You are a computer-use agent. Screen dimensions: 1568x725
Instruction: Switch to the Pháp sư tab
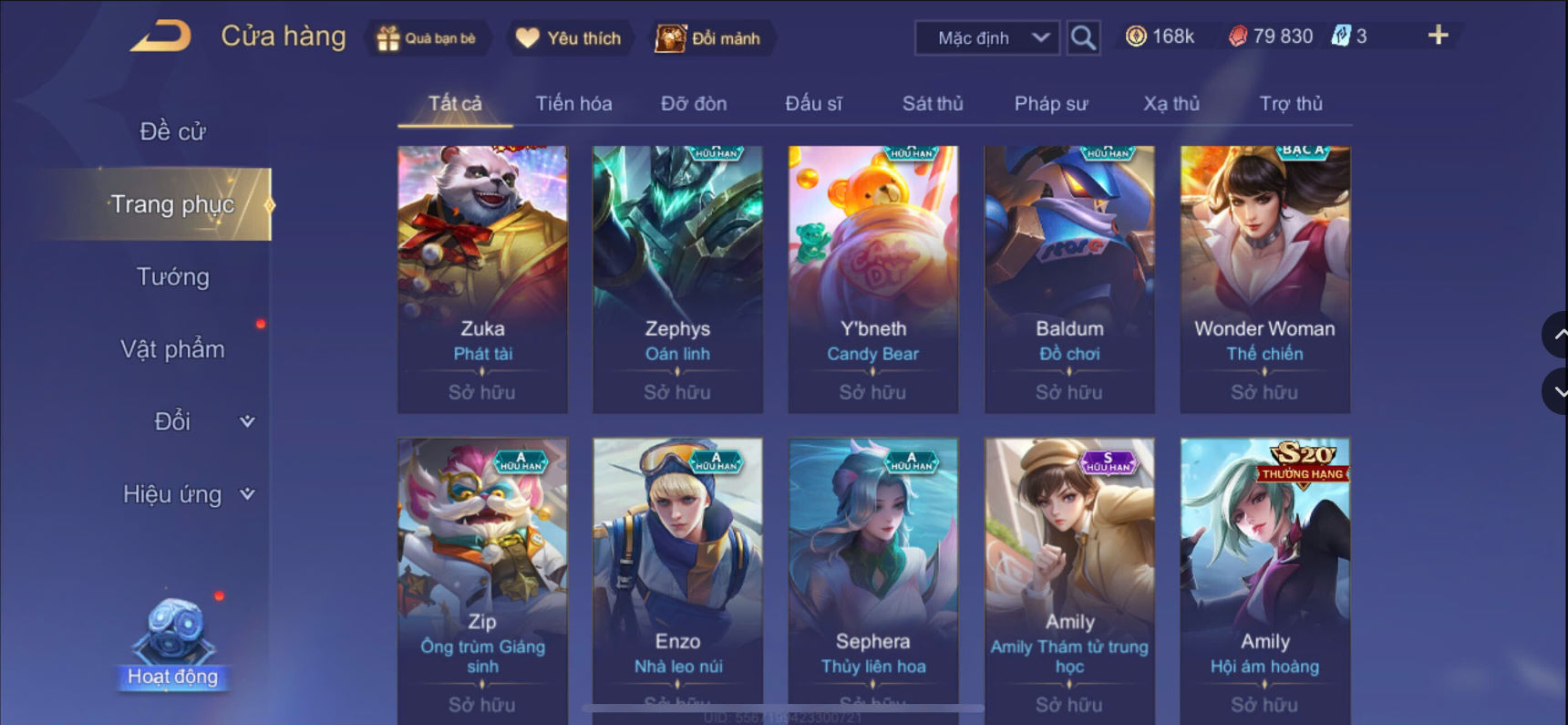point(1051,104)
